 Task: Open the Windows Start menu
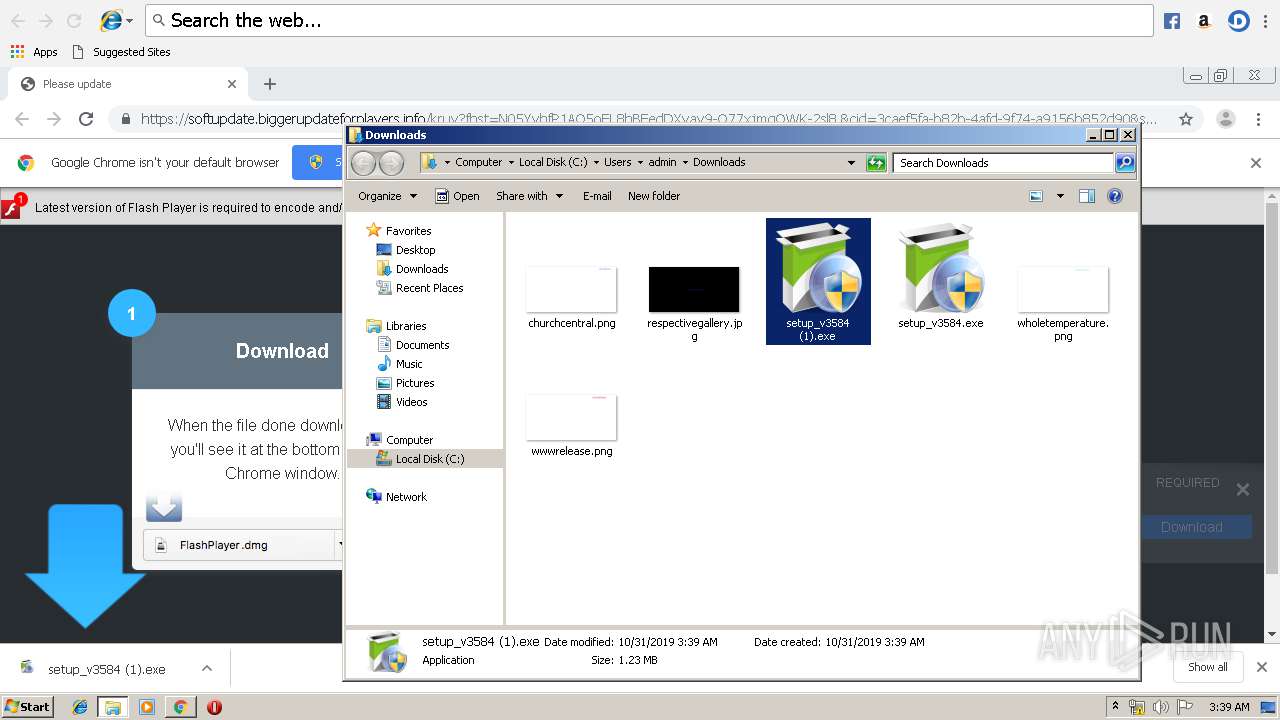(x=27, y=706)
